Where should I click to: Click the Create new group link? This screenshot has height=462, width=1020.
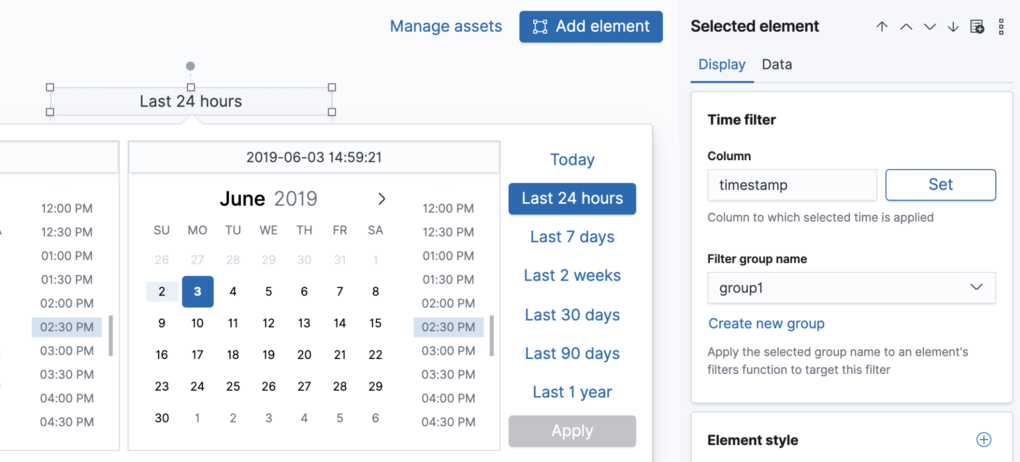(x=766, y=324)
